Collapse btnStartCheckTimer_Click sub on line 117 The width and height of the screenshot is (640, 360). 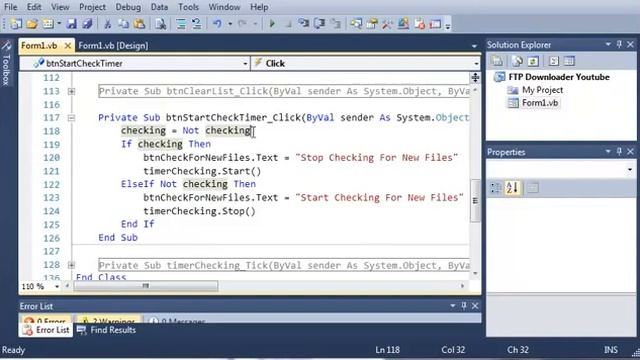pyautogui.click(x=71, y=118)
